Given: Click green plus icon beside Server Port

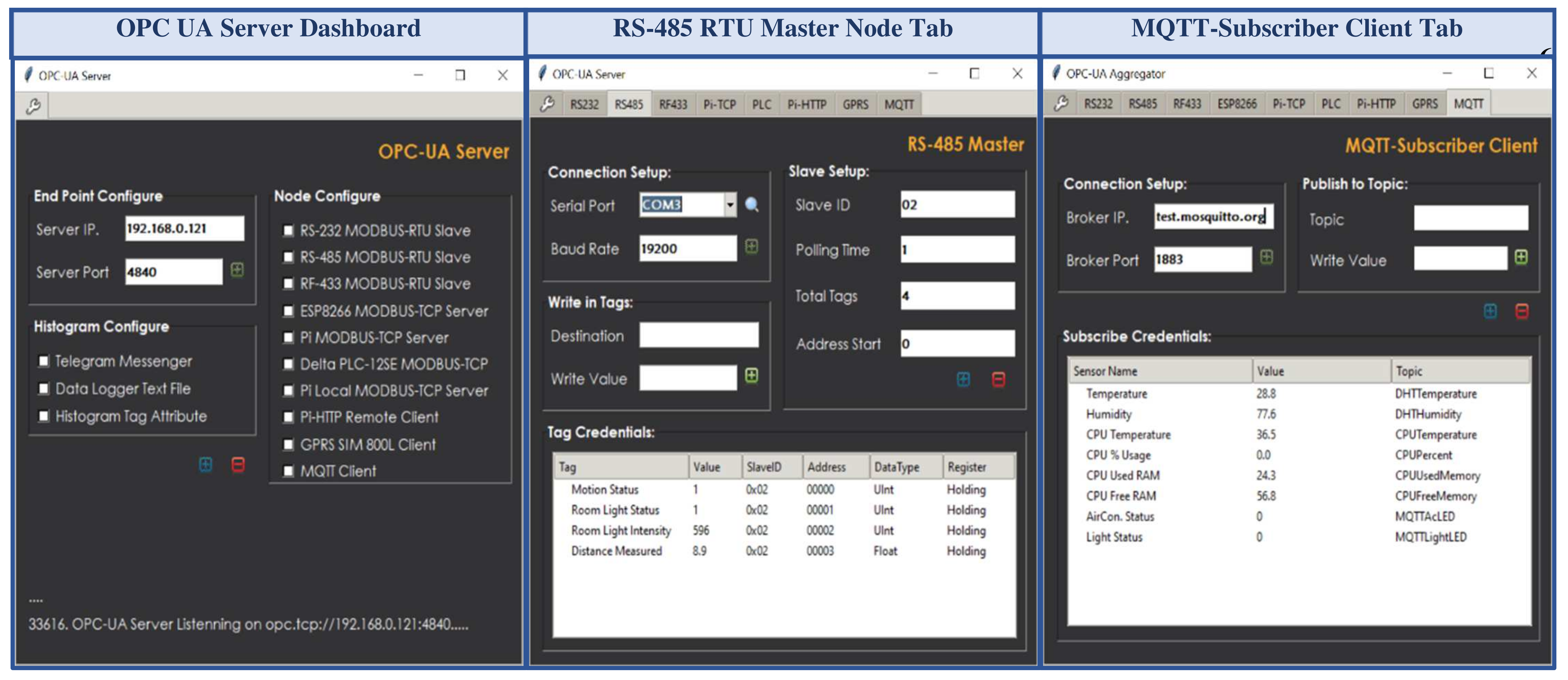Looking at the screenshot, I should [x=237, y=270].
